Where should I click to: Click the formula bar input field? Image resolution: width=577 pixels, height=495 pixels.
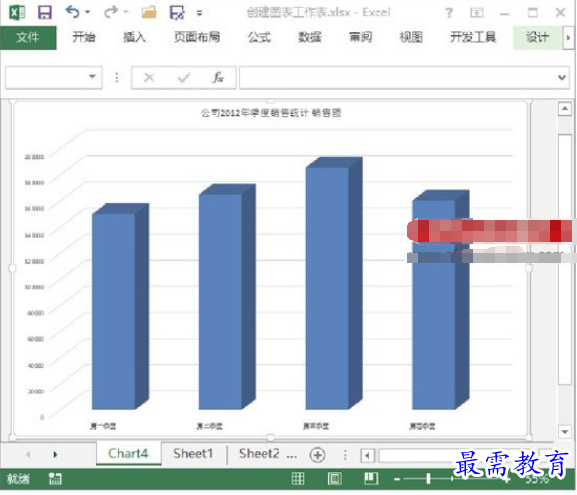point(397,77)
